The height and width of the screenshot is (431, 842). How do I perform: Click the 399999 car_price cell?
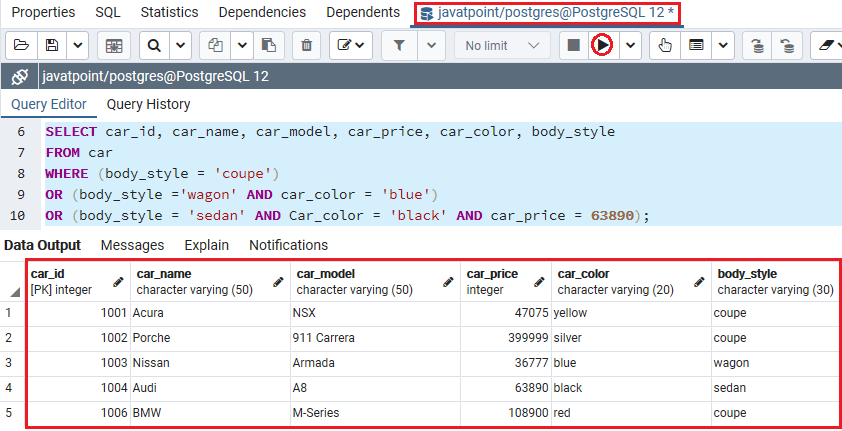(x=506, y=338)
